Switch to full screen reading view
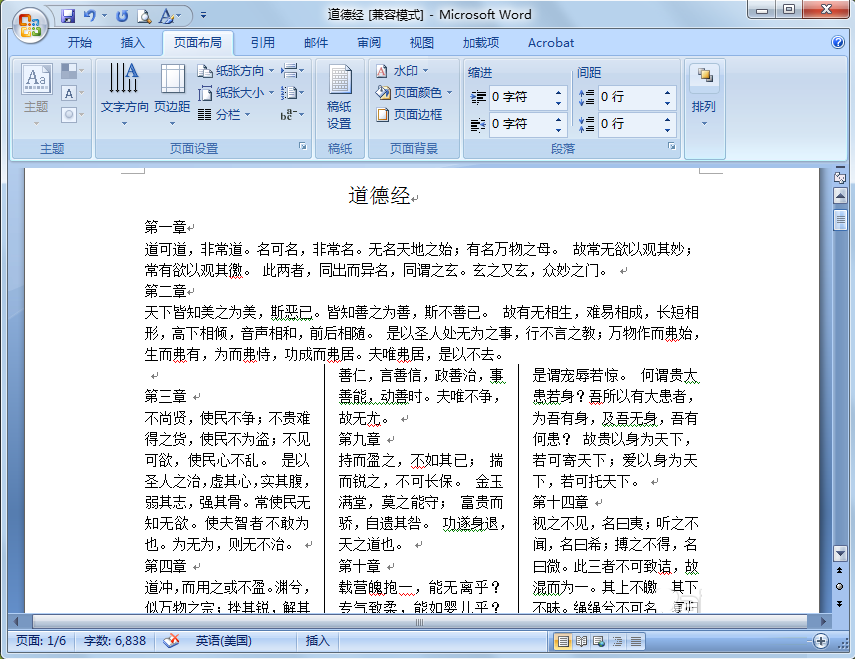This screenshot has width=855, height=659. [582, 641]
